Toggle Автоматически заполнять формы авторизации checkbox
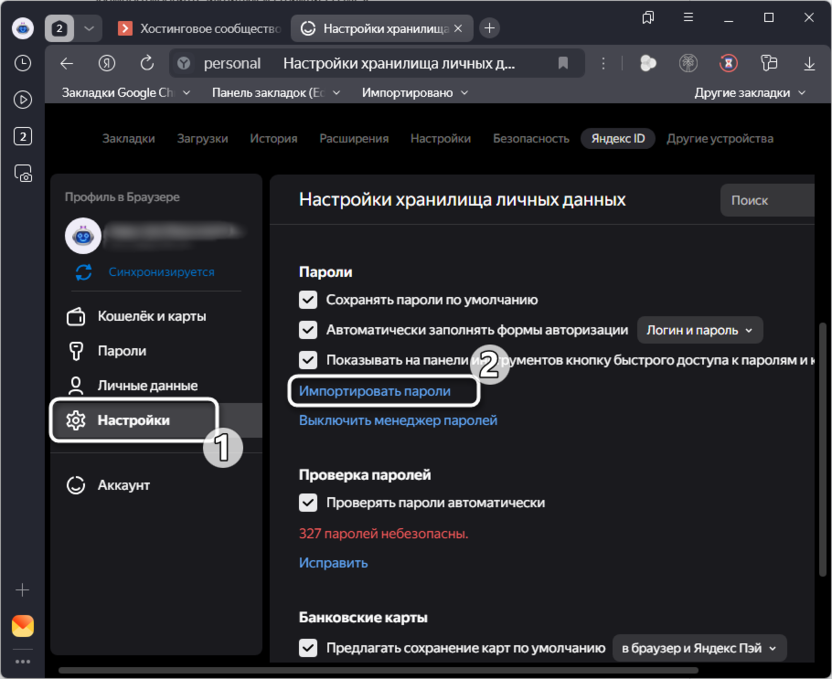The height and width of the screenshot is (679, 832). tap(308, 330)
